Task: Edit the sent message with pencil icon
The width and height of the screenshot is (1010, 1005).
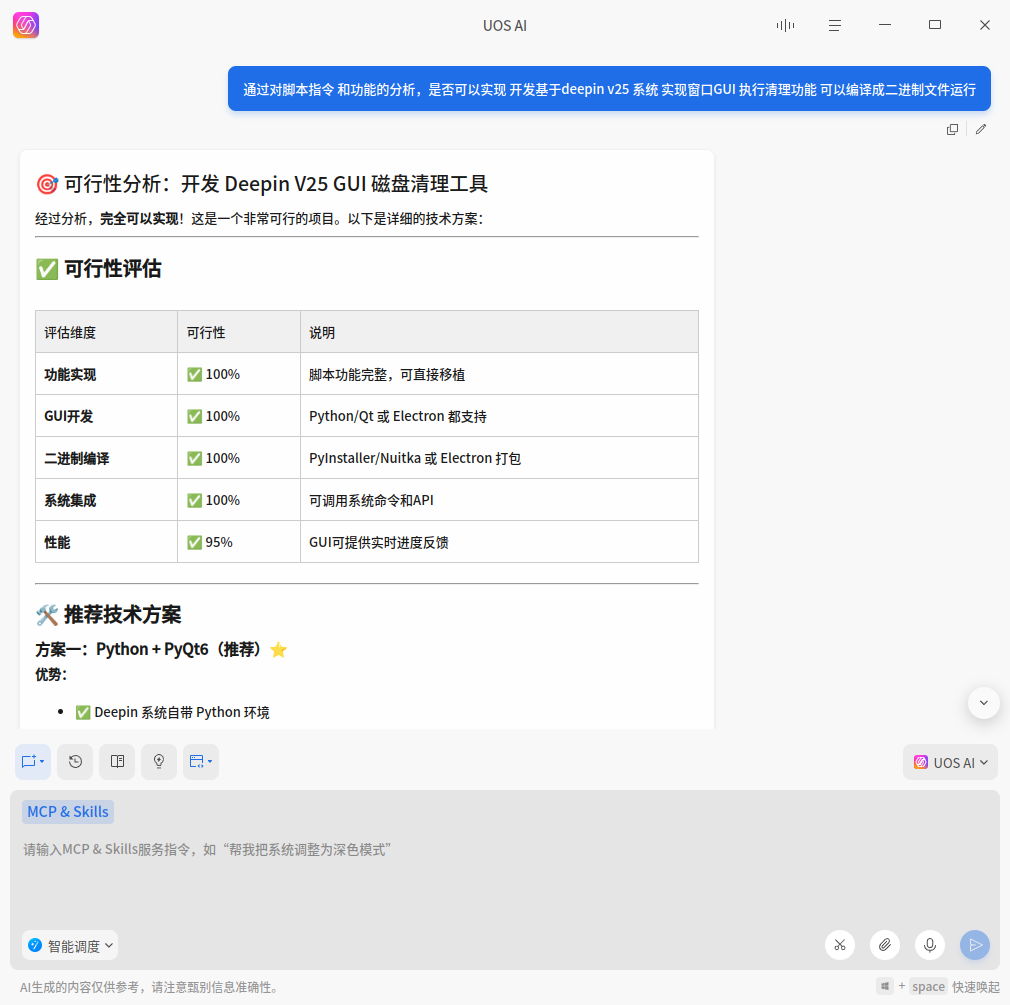Action: coord(981,129)
